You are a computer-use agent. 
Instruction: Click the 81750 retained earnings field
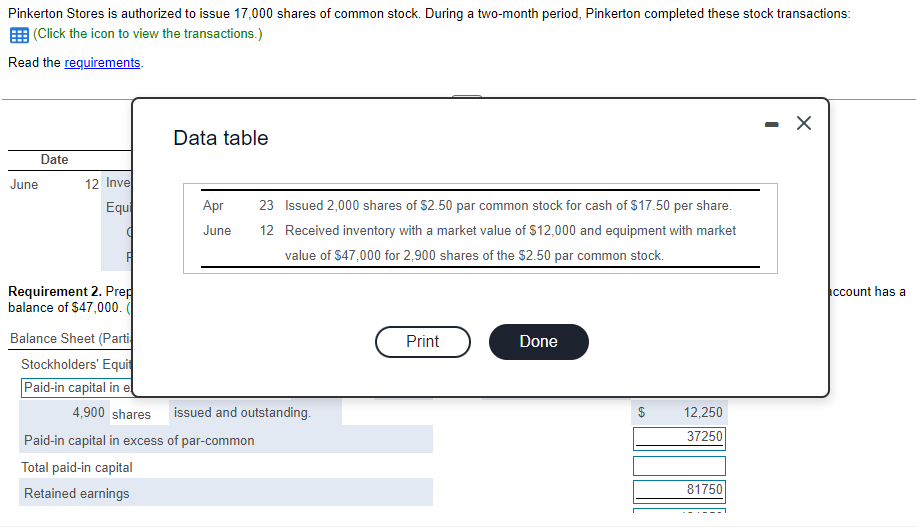pos(679,491)
